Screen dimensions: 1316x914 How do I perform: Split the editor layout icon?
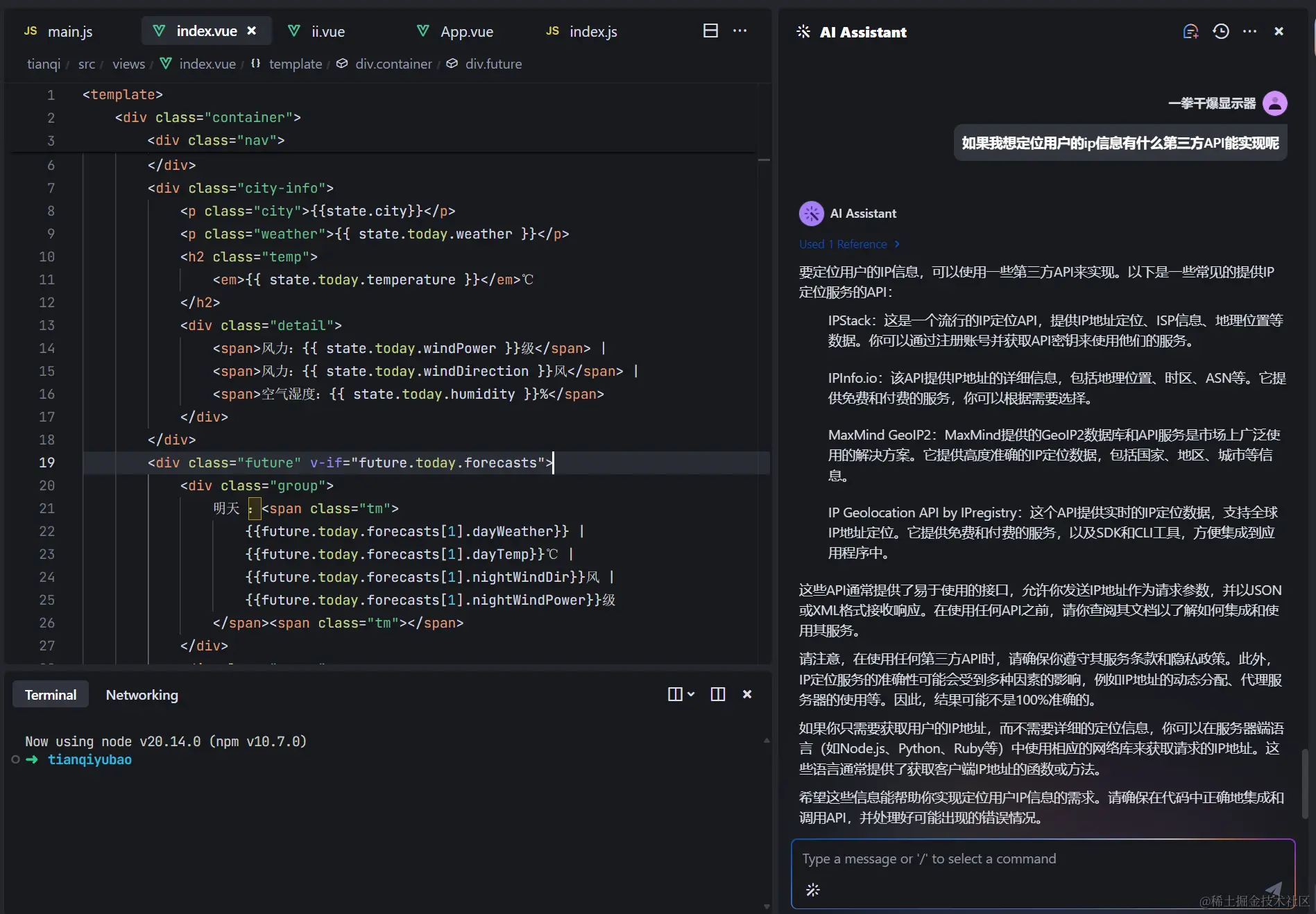pos(710,31)
